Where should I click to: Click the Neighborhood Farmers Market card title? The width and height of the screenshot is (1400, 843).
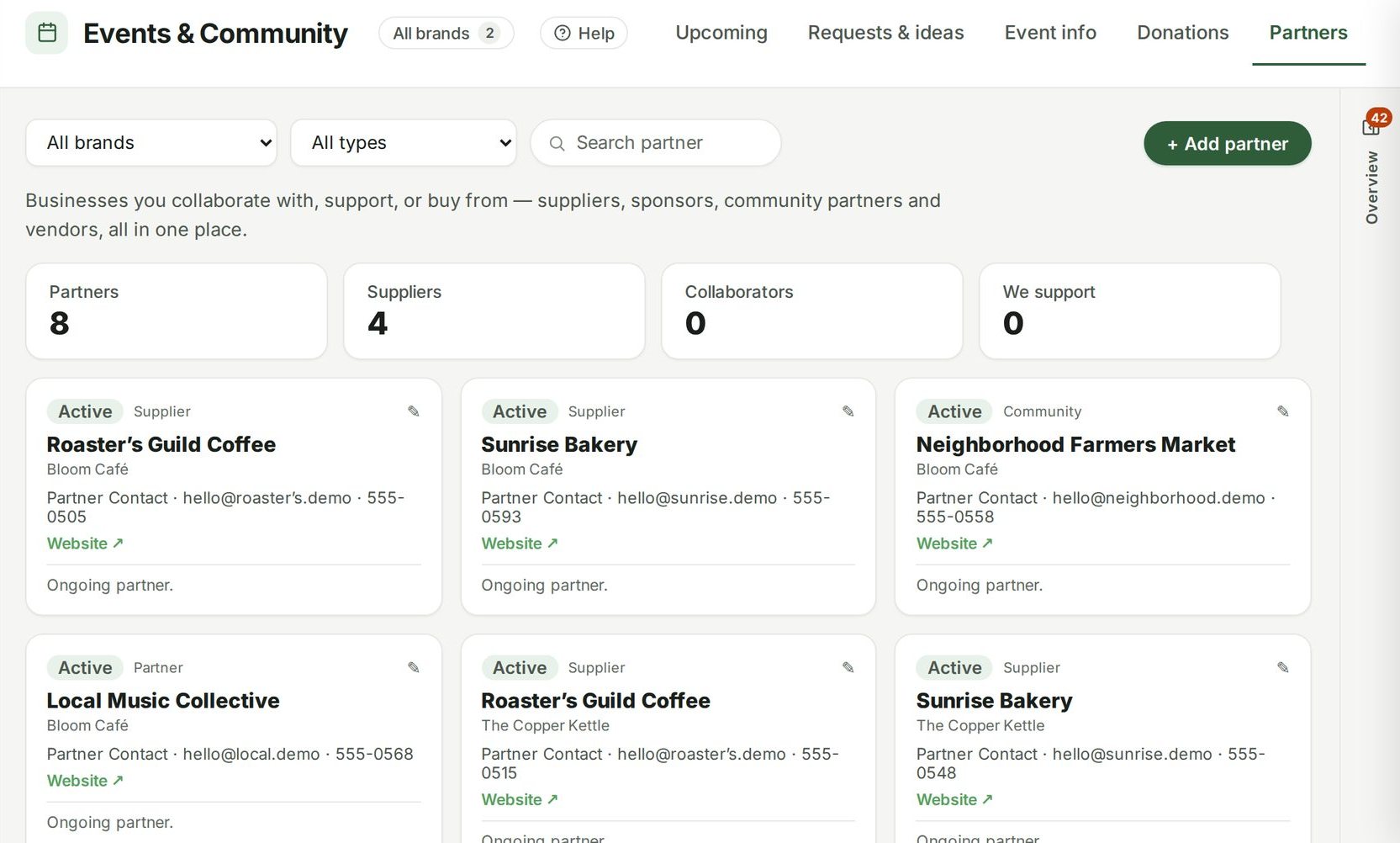tap(1075, 444)
